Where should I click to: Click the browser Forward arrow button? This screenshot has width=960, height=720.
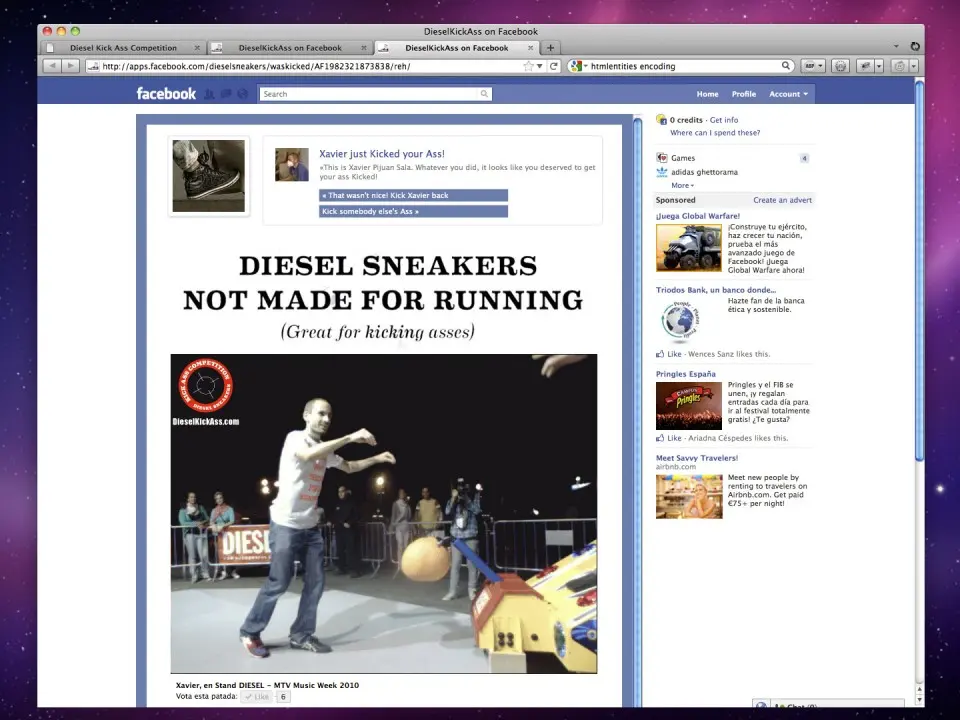tap(71, 66)
